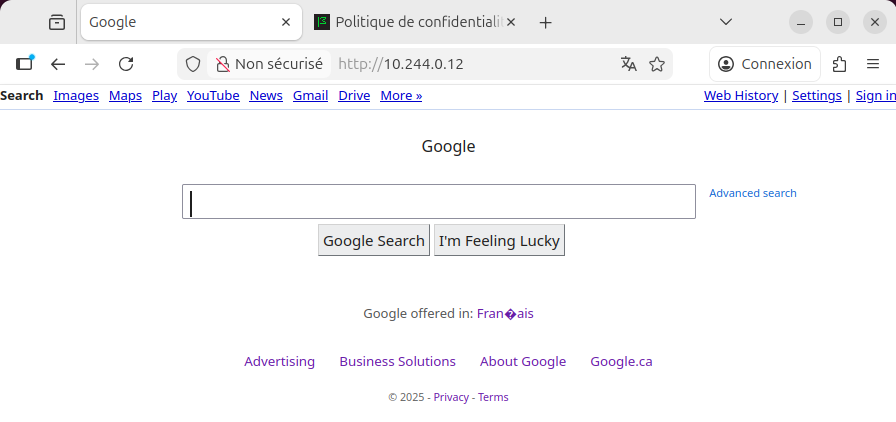Viewport: 896px width, 422px height.
Task: Close the Google tab
Action: [286, 22]
